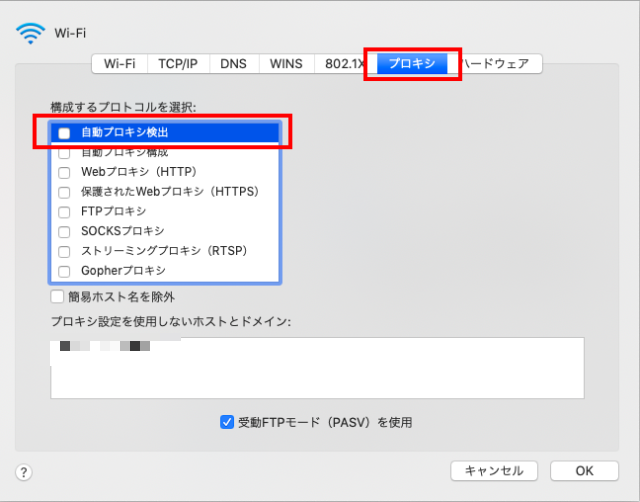The image size is (640, 502).
Task: Uncheck 受動FTPモード (PASV) を使用
Action: [x=227, y=422]
